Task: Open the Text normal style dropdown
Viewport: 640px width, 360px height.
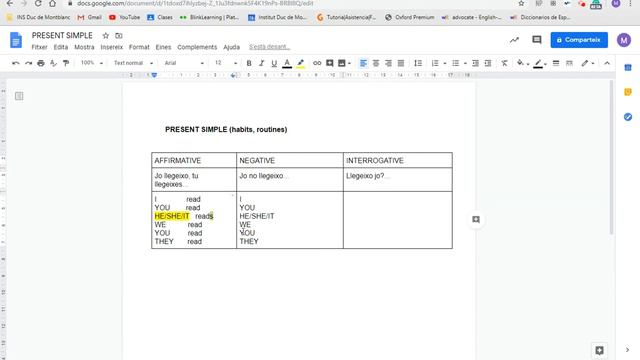Action: pyautogui.click(x=133, y=63)
